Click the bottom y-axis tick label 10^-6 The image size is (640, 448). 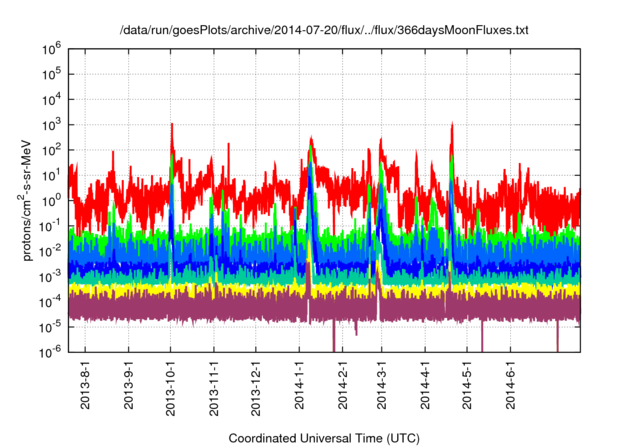pyautogui.click(x=50, y=352)
